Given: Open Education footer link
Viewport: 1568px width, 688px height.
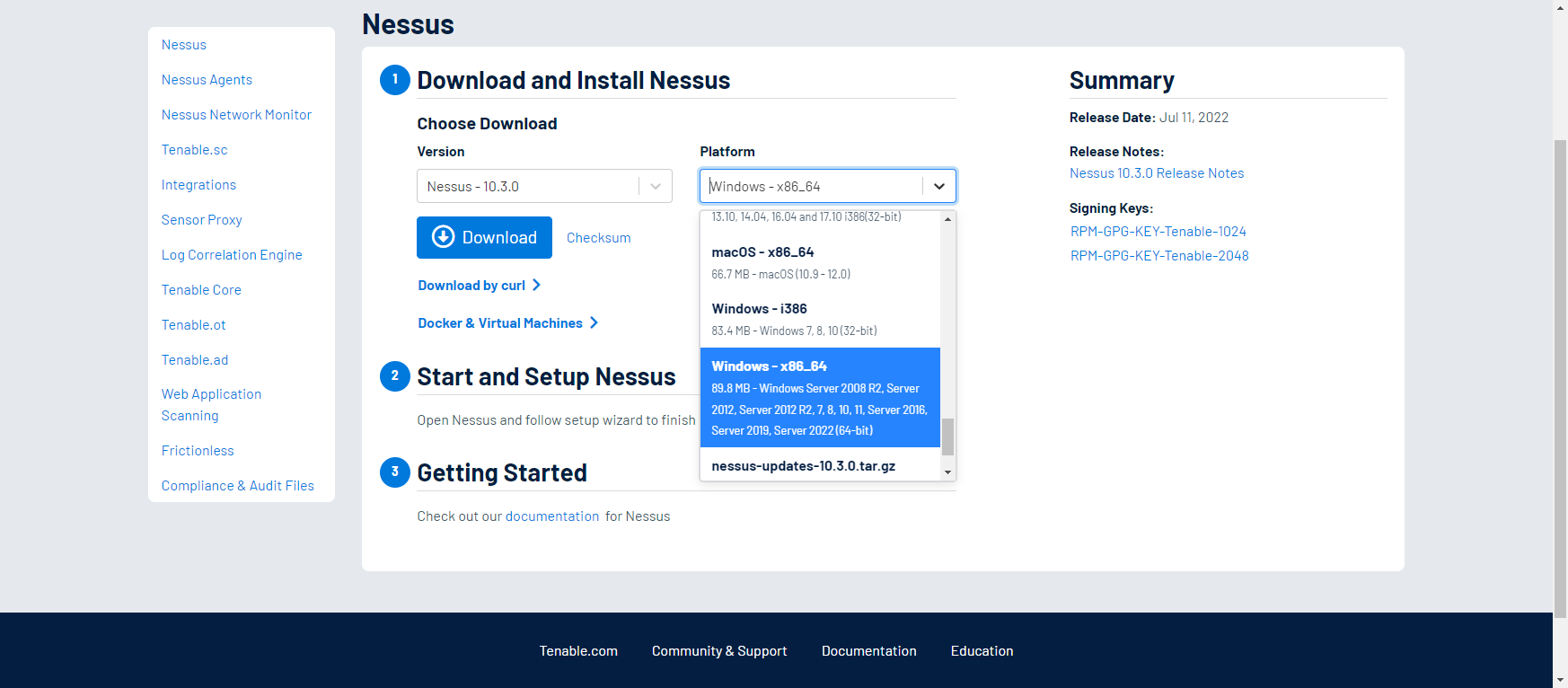Looking at the screenshot, I should coord(982,651).
